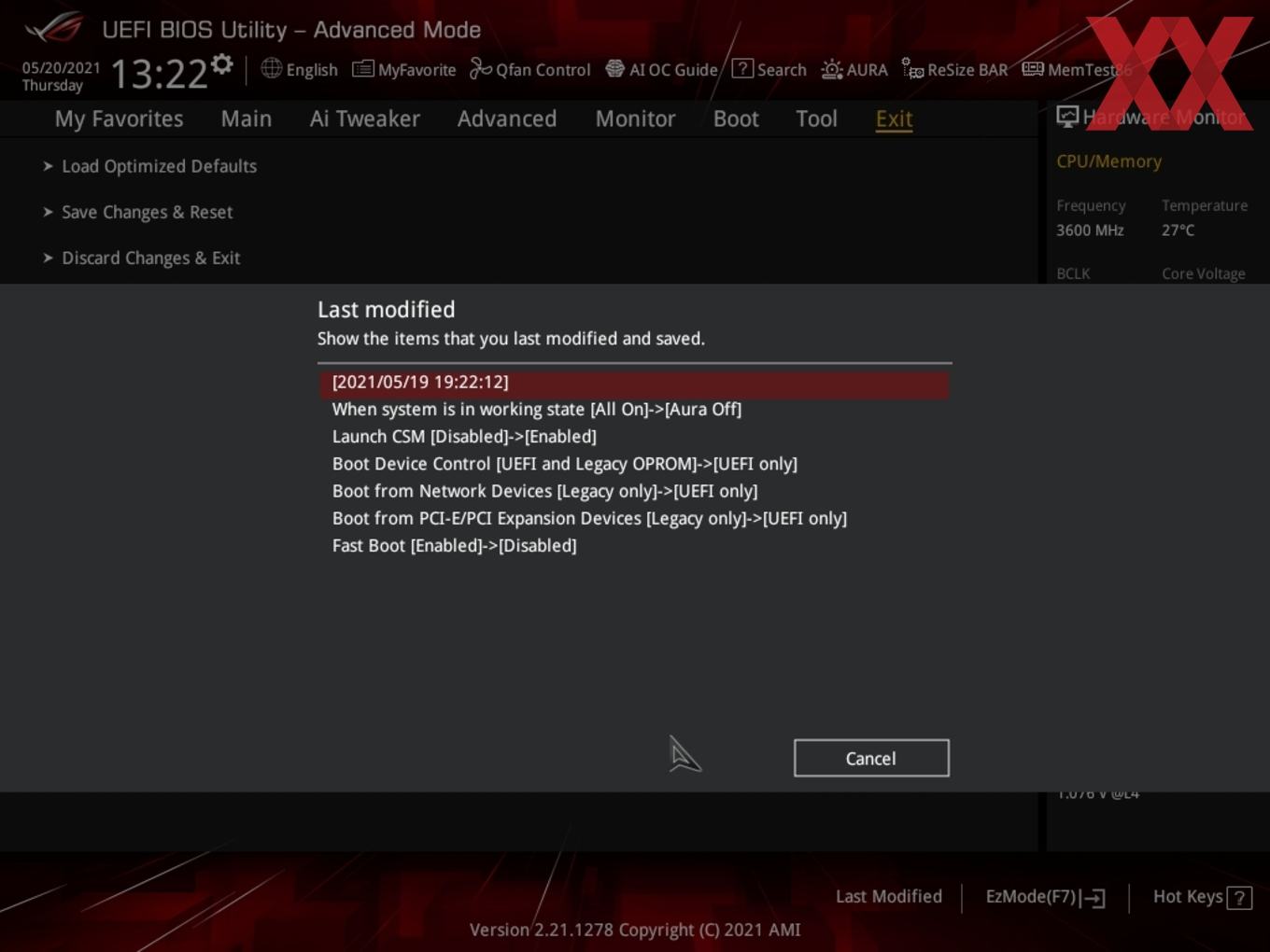Screen dimensions: 1270x952
Task: Open AURA lighting icon
Action: tap(832, 69)
